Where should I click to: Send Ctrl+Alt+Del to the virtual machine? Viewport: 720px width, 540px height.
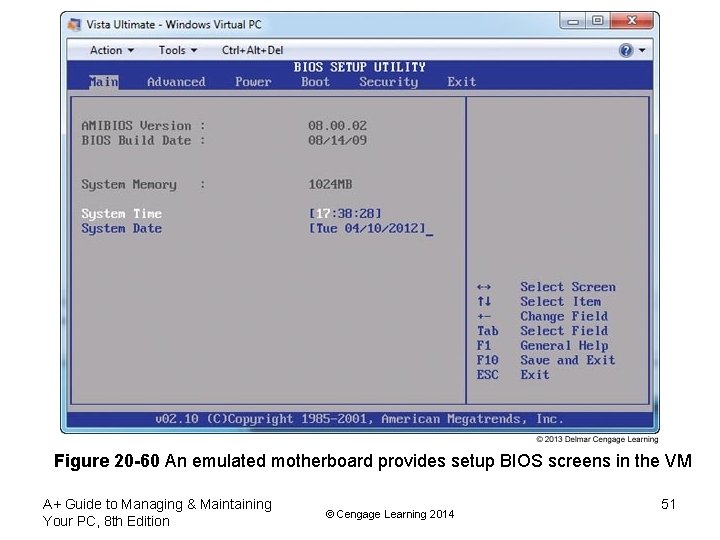(252, 50)
